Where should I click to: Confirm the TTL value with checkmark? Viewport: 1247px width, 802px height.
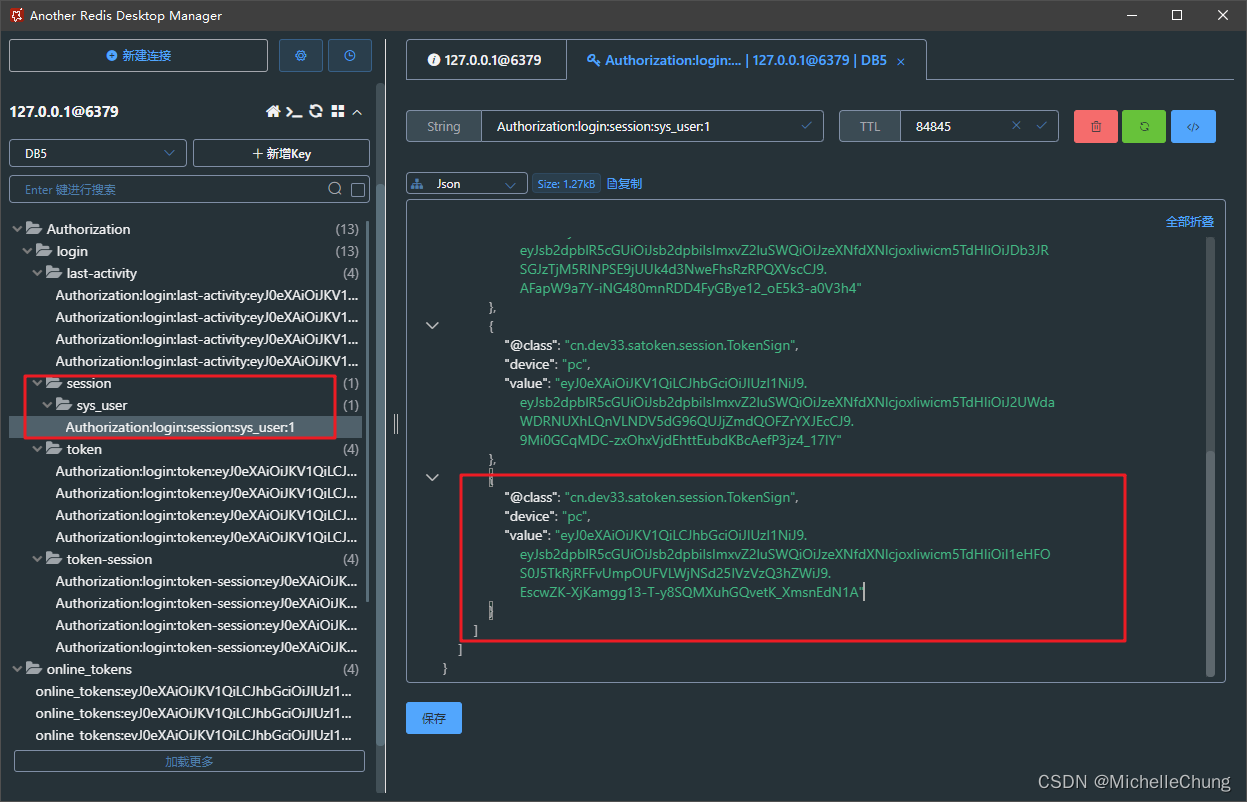(1042, 126)
